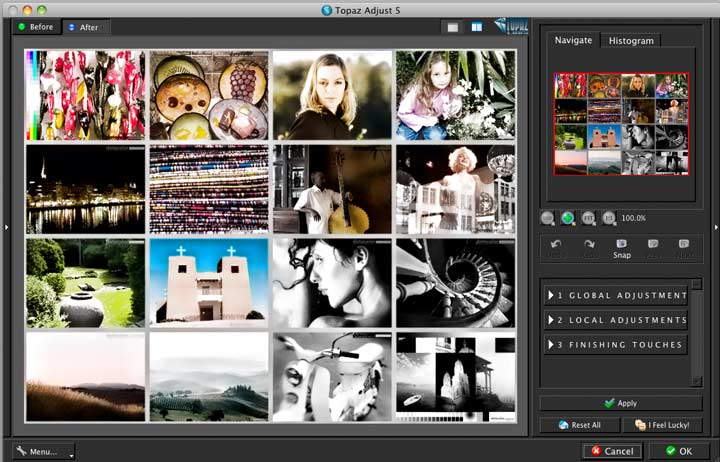Click the I Feel Lucky! button

click(x=662, y=425)
